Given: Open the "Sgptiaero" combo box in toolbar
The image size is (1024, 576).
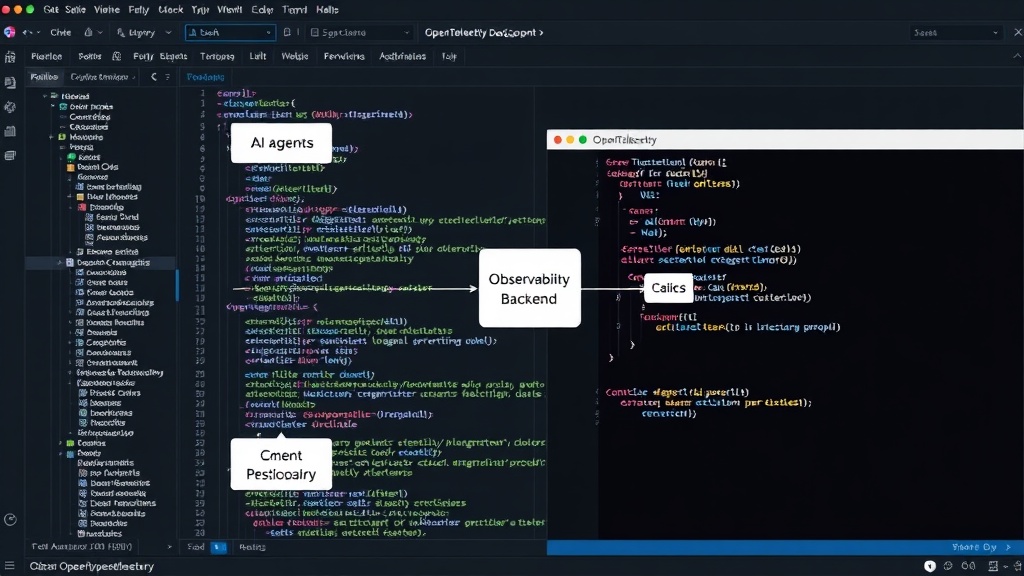Looking at the screenshot, I should (x=360, y=32).
